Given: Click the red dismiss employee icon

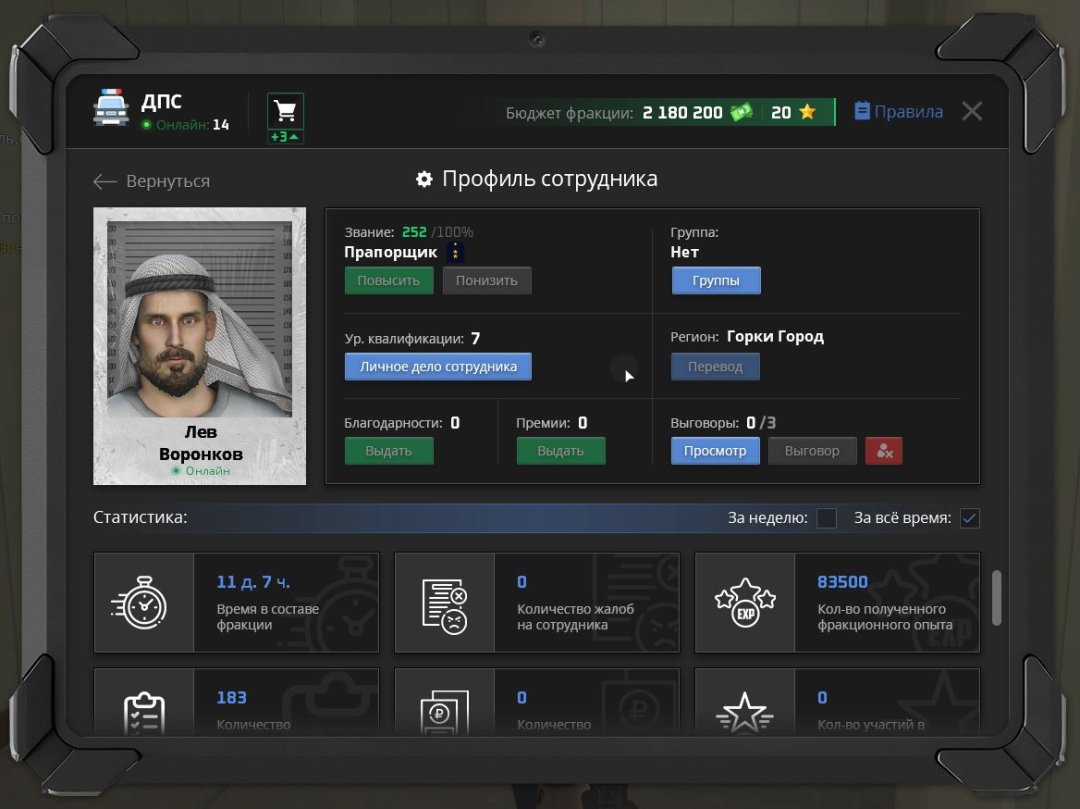Looking at the screenshot, I should pyautogui.click(x=884, y=451).
